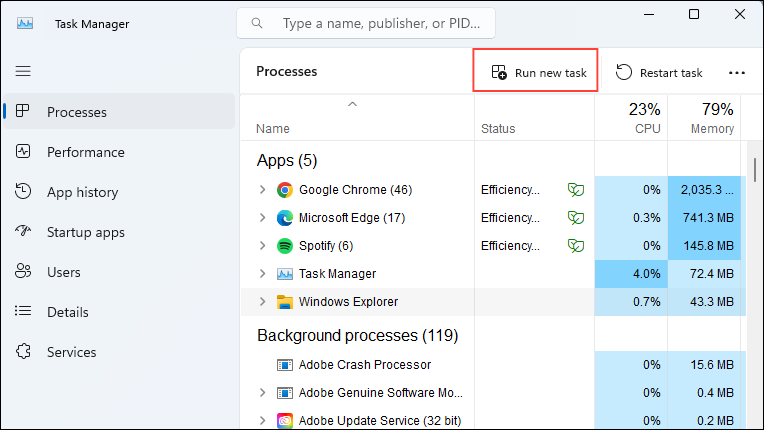Sort processes by the Memory column
The width and height of the screenshot is (764, 430).
point(712,118)
